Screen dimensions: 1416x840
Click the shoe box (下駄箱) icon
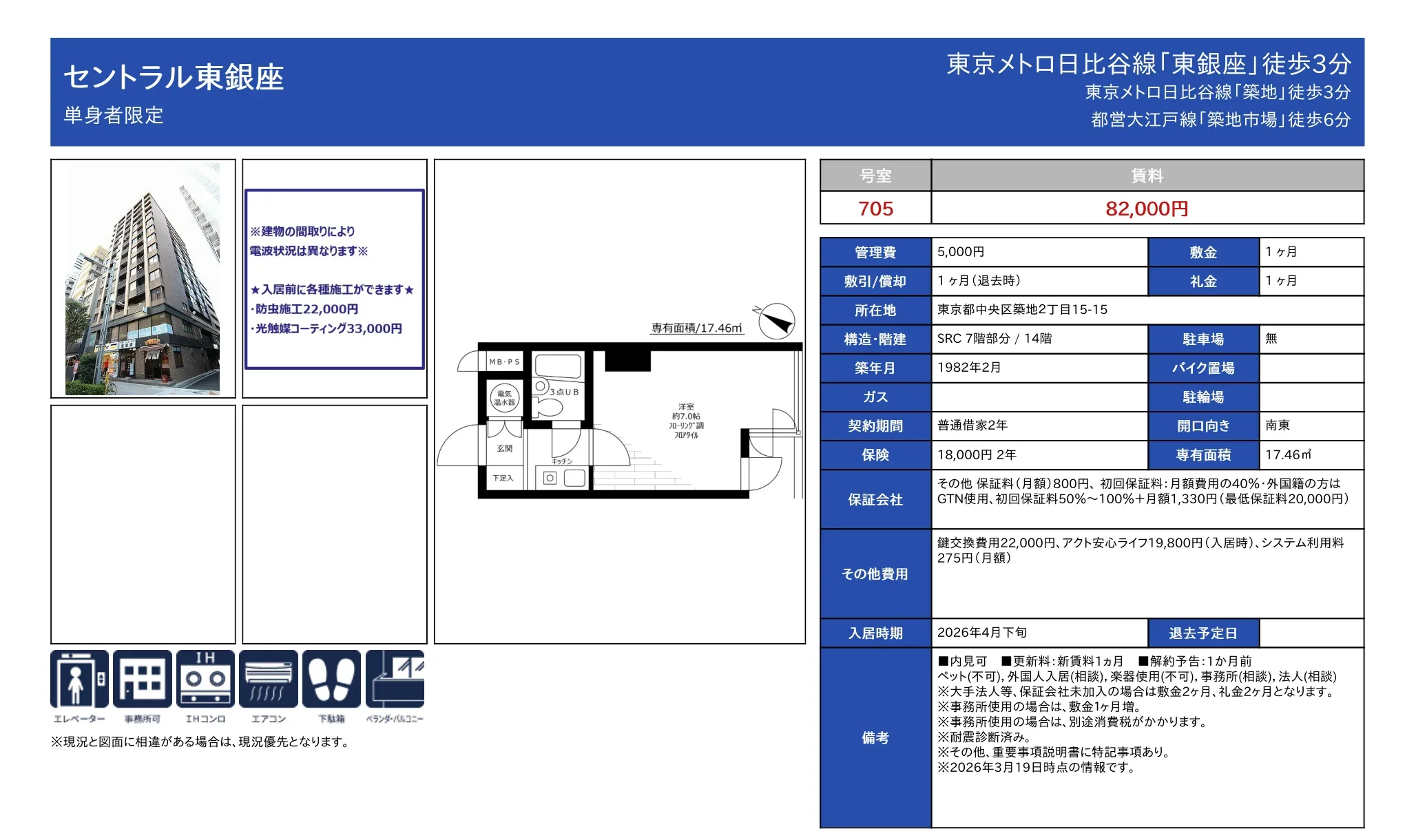coord(331,679)
